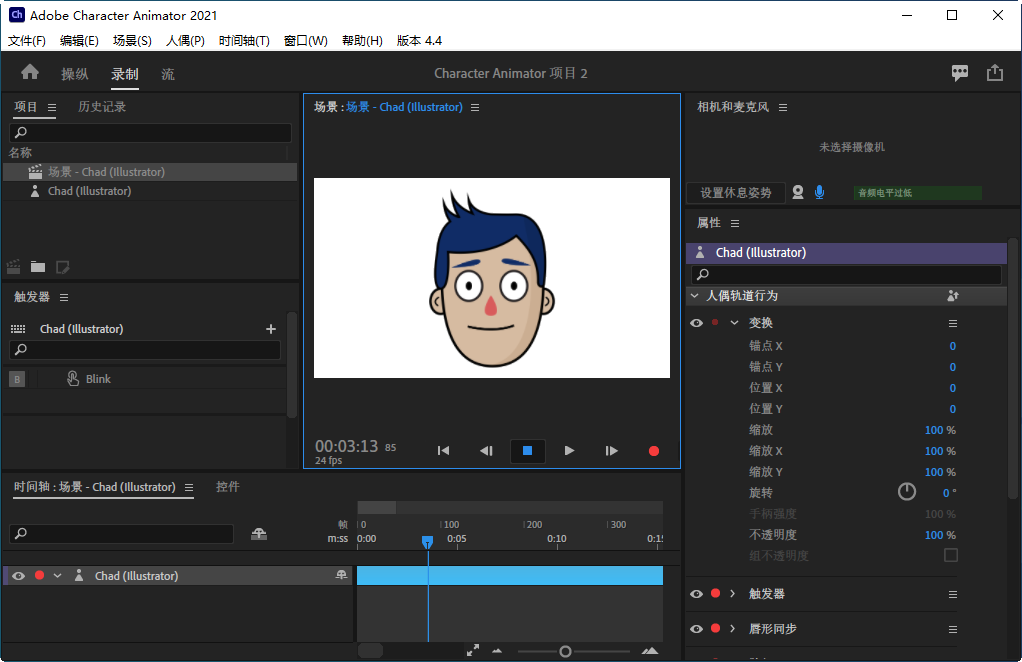Open the scene Chad link in scene header
Viewport: 1022px width, 662px height.
tap(420, 107)
